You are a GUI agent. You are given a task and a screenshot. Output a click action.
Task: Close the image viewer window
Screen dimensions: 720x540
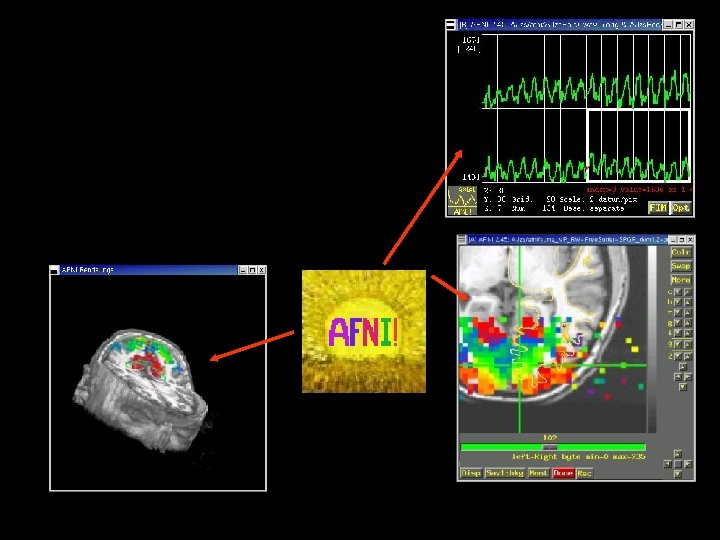691,240
